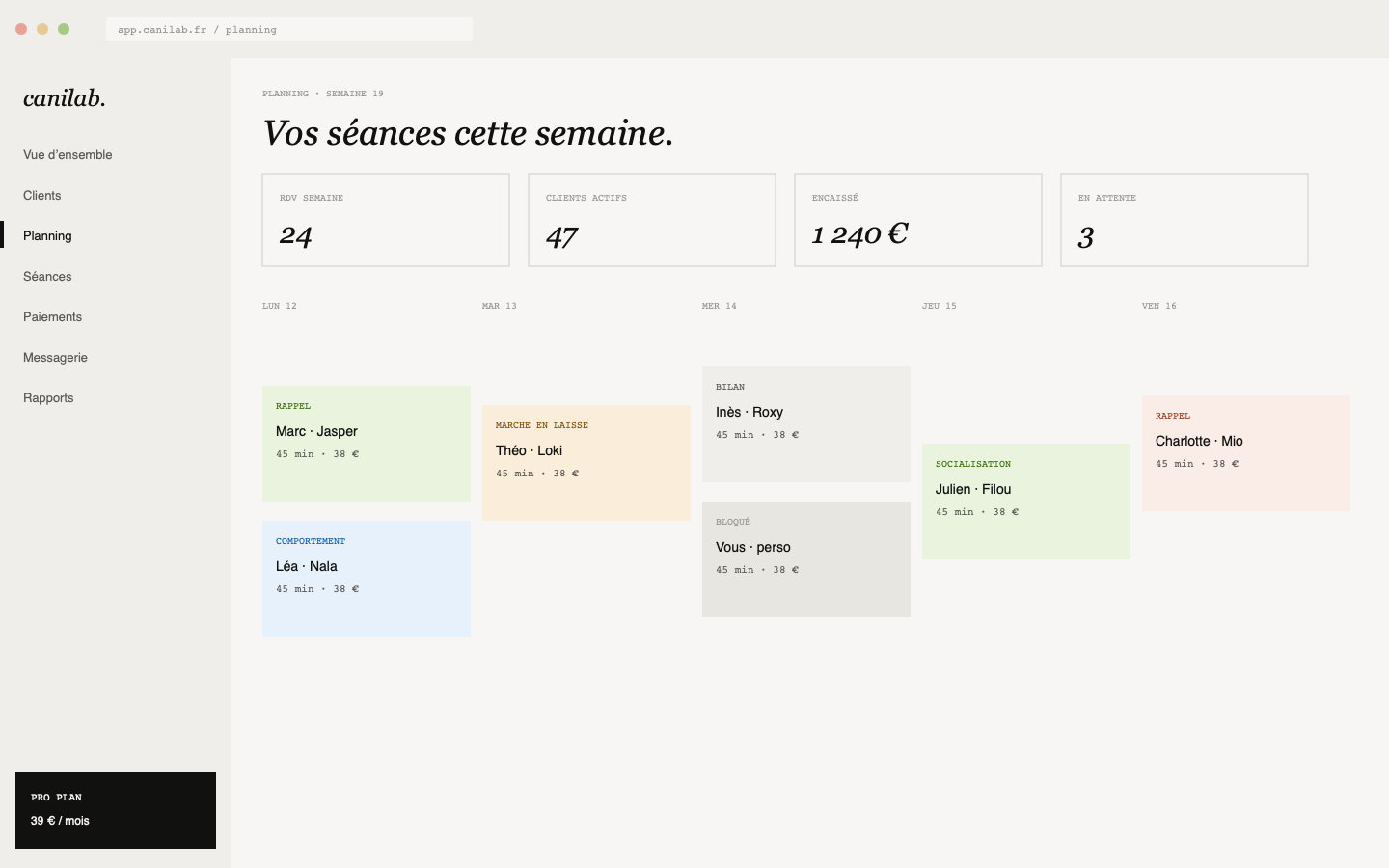The width and height of the screenshot is (1389, 868).
Task: Click the canilab. logo
Action: point(65,98)
